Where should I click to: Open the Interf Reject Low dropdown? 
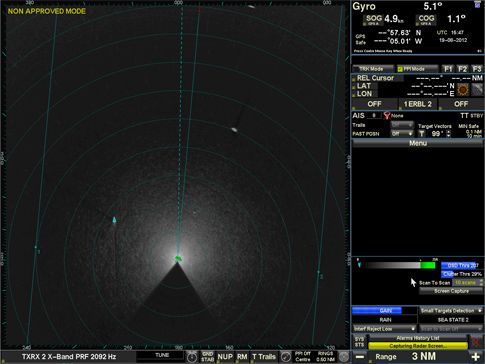point(385,329)
